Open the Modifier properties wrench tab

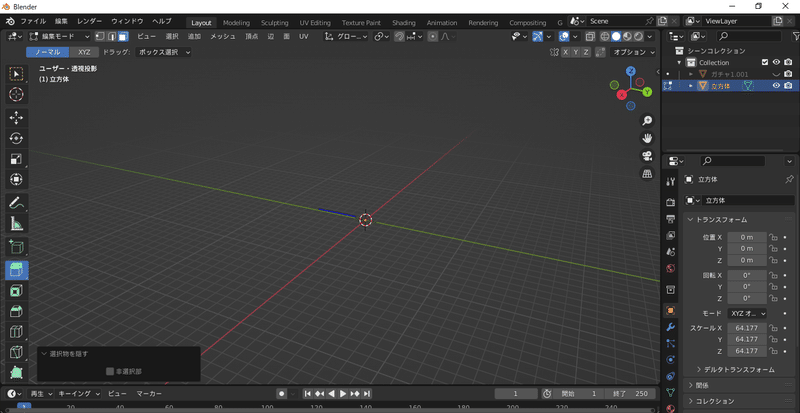click(x=671, y=327)
